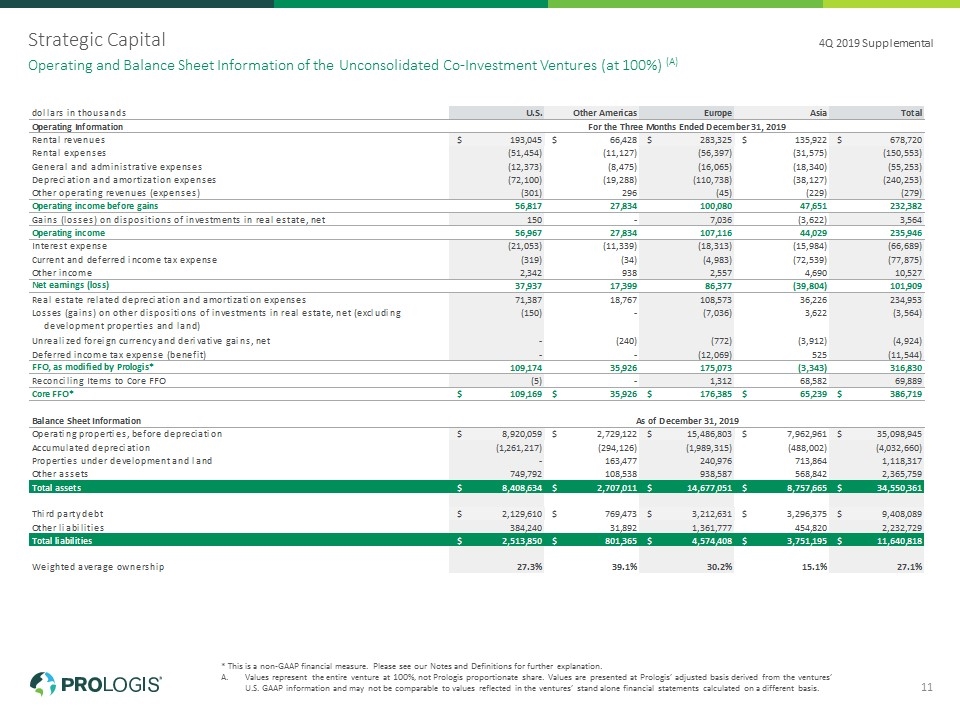The image size is (960, 720).
Task: Click the As of December 31, 2019 heading
Action: point(687,421)
